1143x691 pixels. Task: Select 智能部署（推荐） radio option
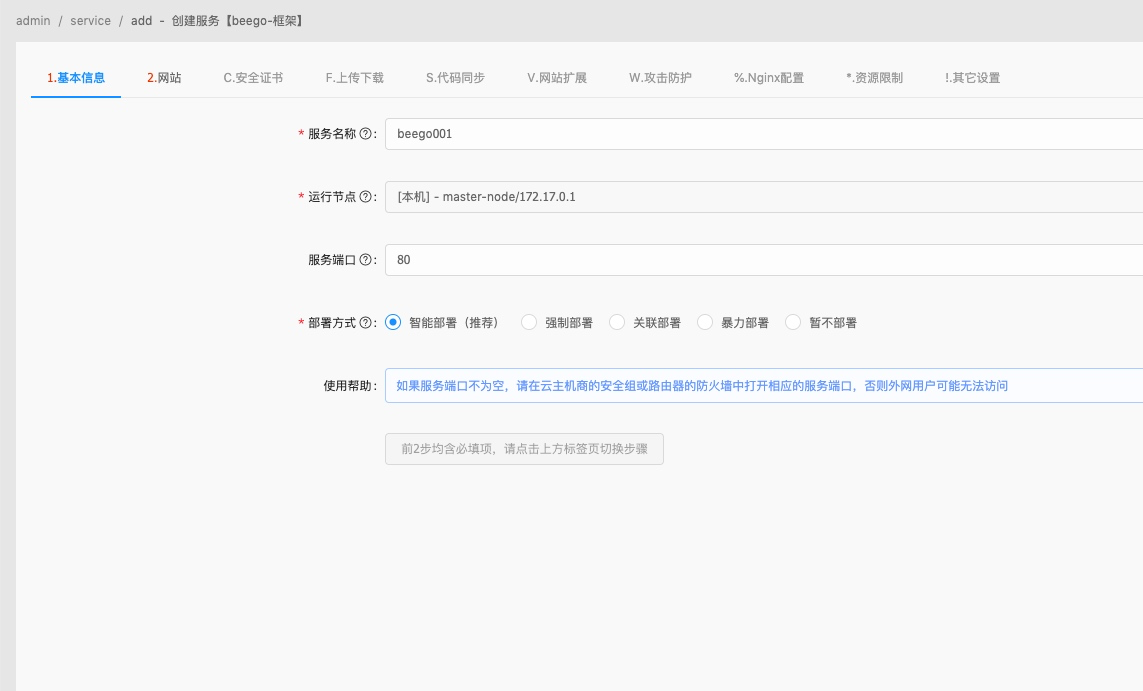(393, 322)
